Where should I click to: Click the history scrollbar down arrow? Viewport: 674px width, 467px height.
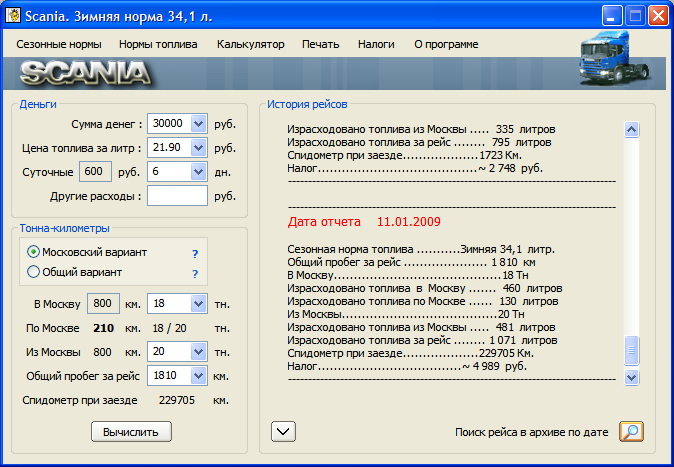coord(631,378)
